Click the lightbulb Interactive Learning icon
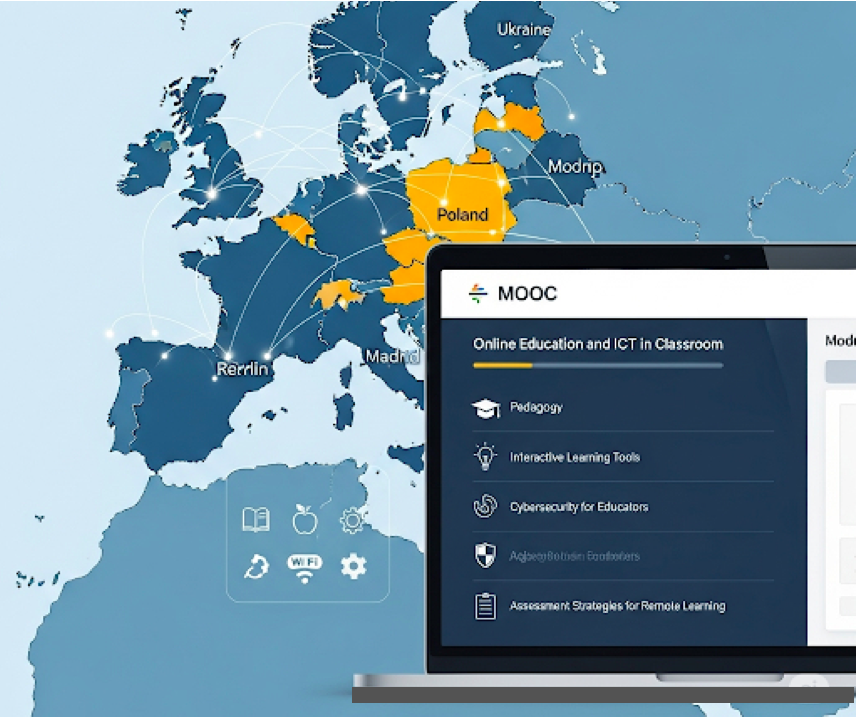The width and height of the screenshot is (856, 717). tap(485, 457)
